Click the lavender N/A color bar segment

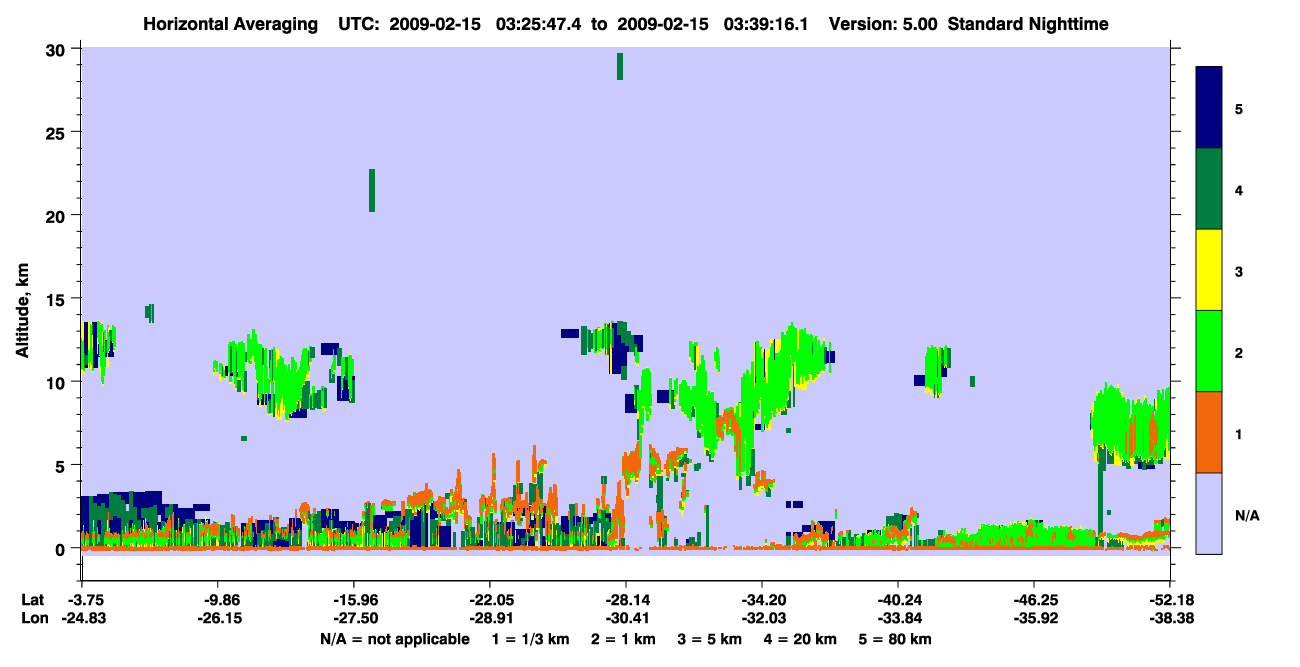(1209, 513)
